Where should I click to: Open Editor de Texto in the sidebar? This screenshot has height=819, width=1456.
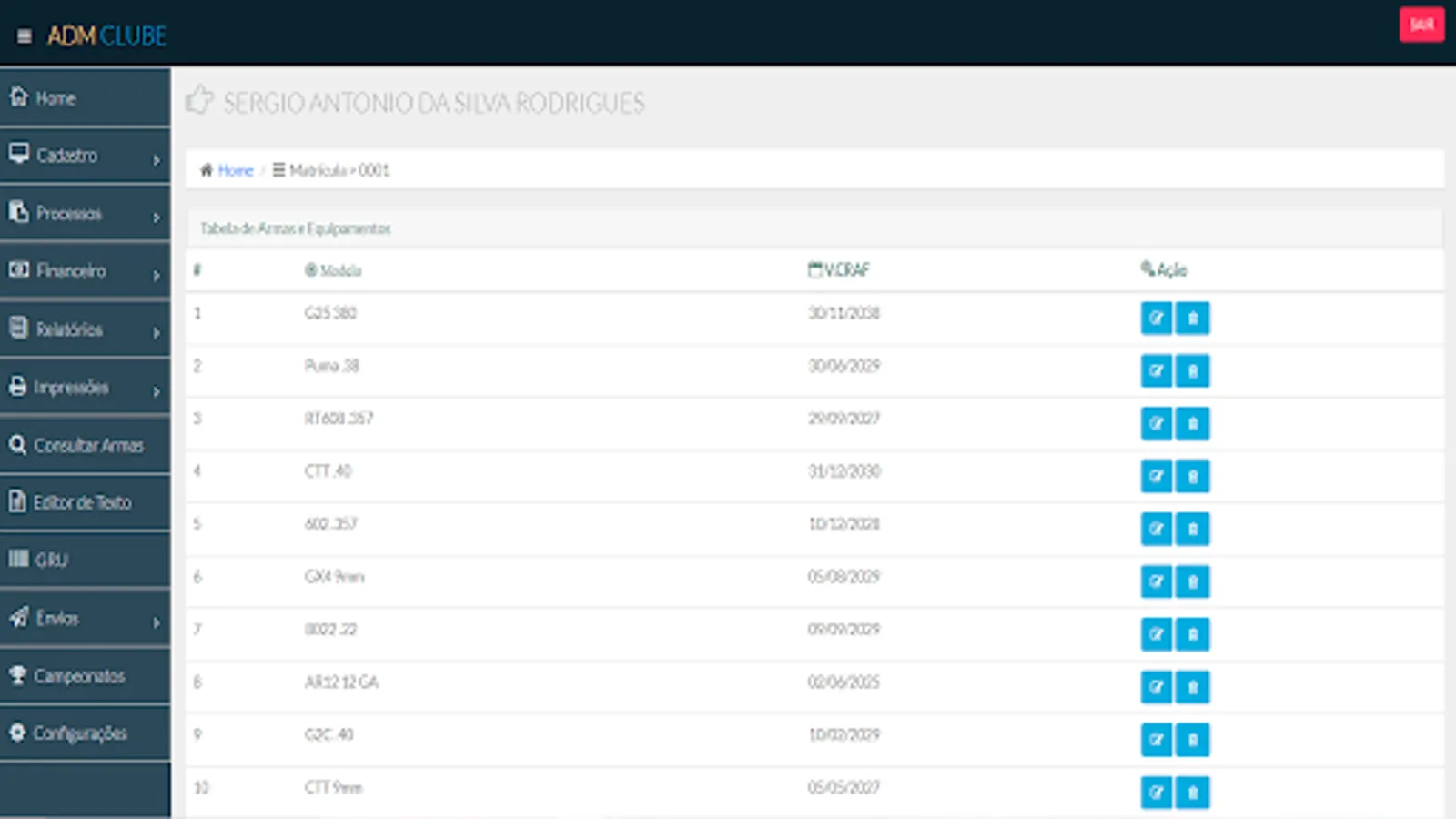click(x=85, y=502)
